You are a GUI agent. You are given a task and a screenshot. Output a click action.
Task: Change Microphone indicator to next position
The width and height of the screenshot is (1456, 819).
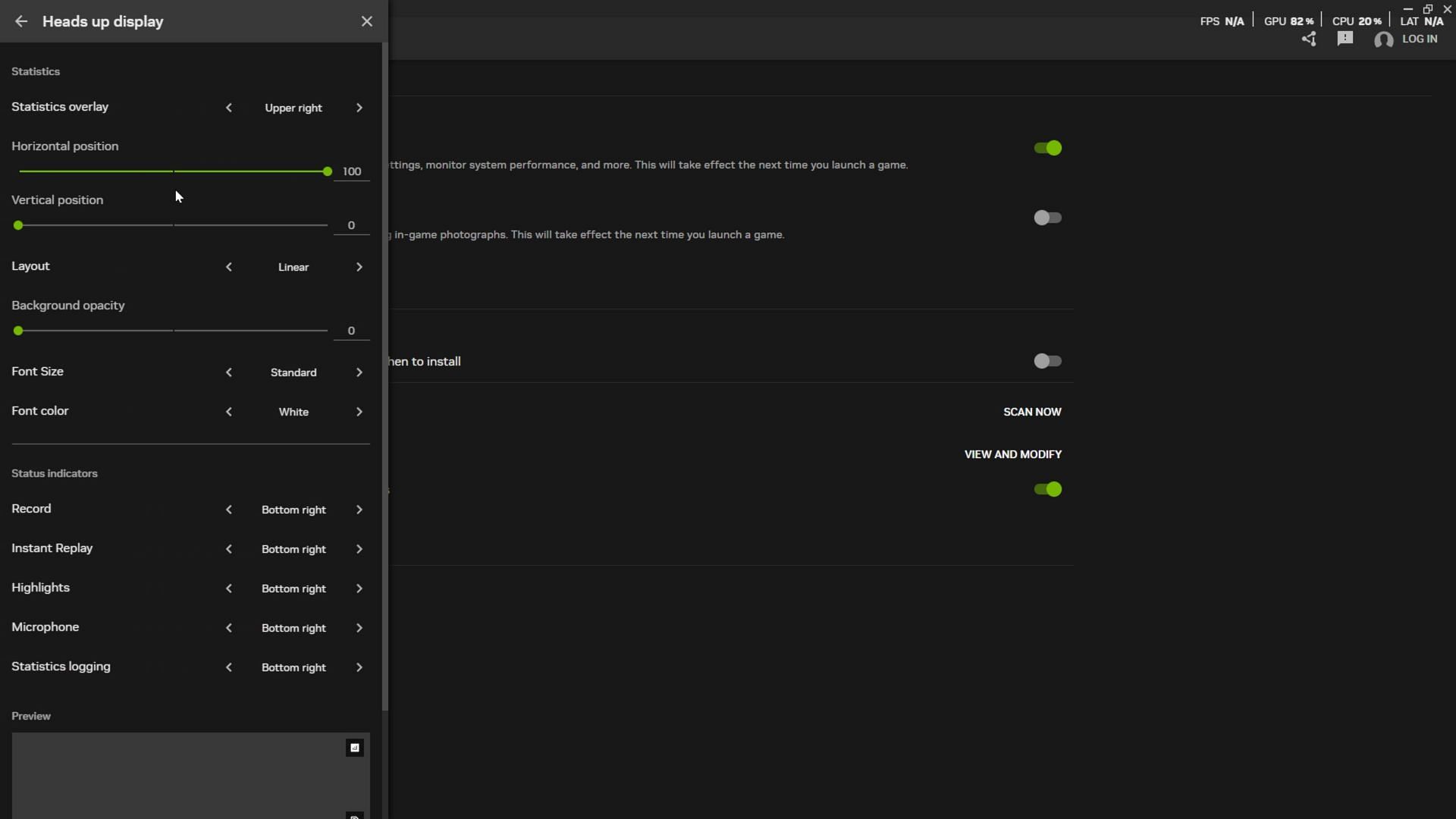[359, 628]
